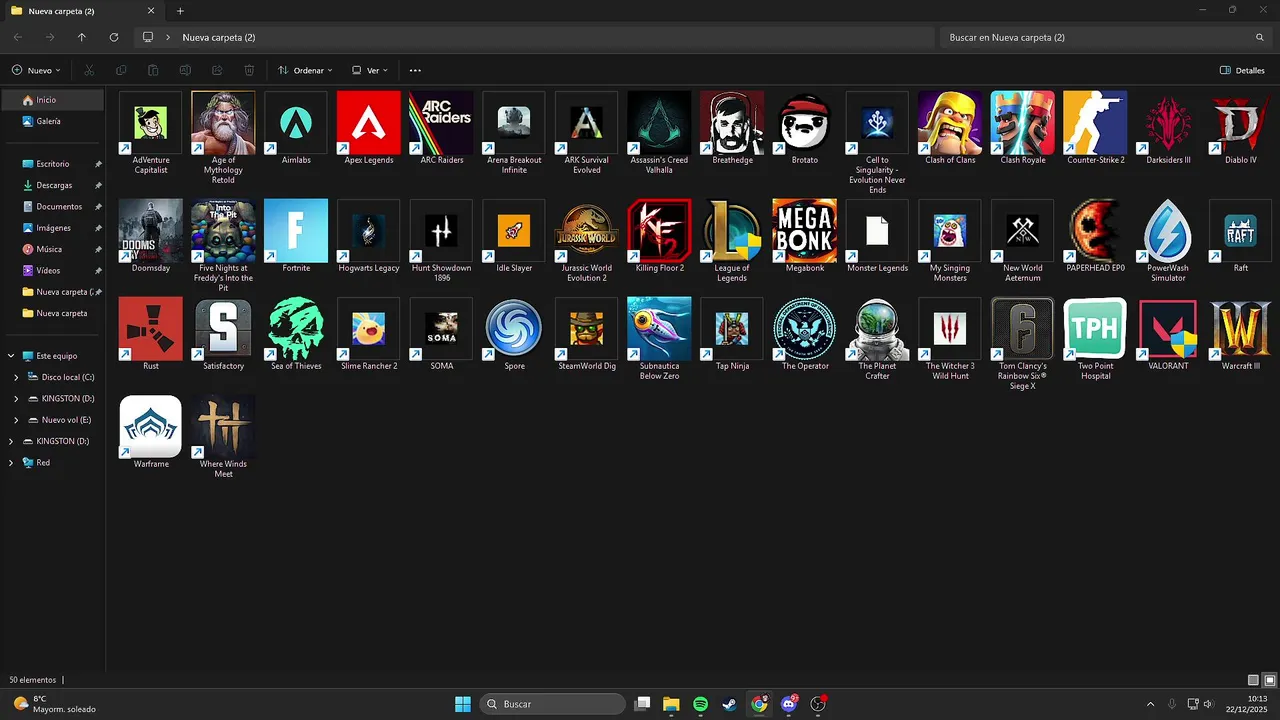Select the VALORANT shortcut
This screenshot has width=1280, height=720.
point(1168,329)
